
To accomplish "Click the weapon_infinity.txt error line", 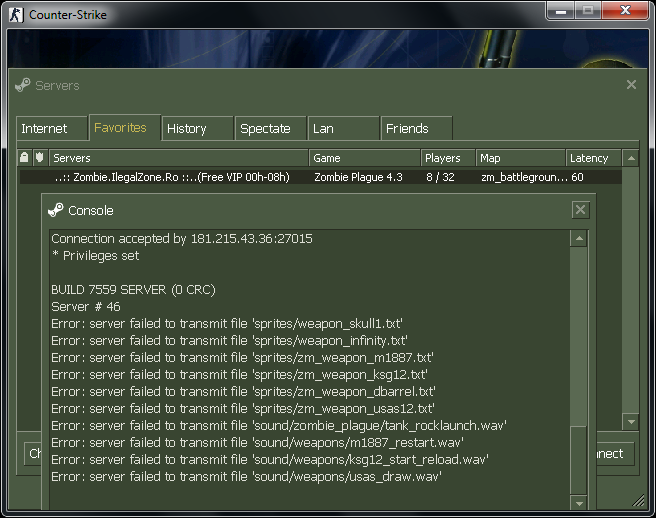I will point(229,341).
